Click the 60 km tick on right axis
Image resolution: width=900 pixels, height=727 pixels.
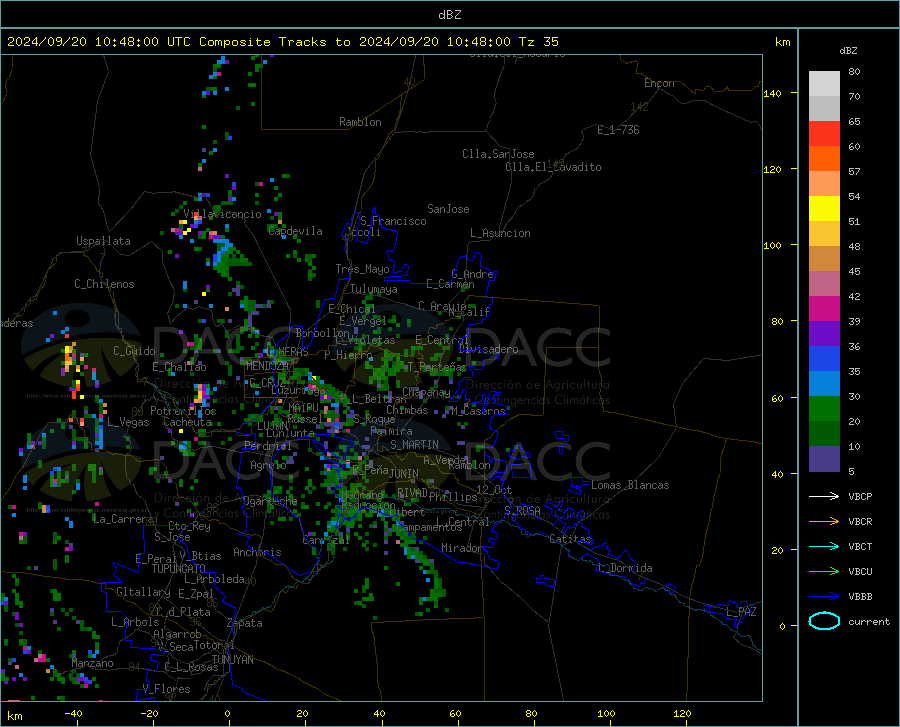777,398
